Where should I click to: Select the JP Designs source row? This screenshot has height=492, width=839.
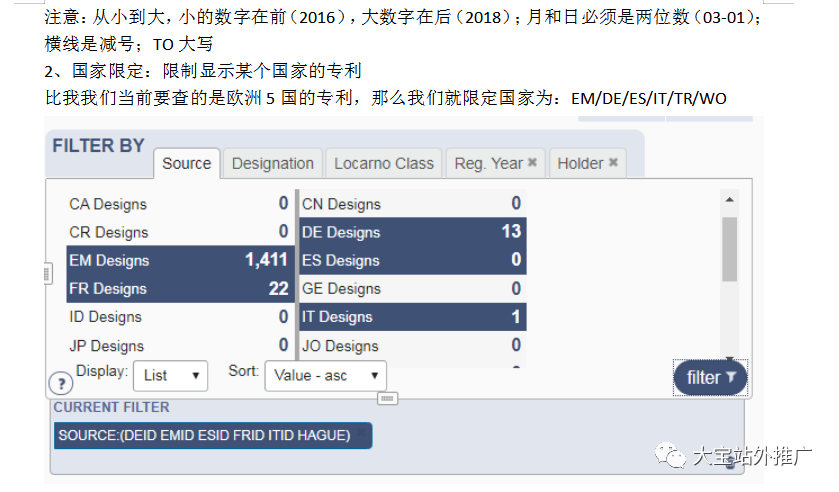click(179, 345)
